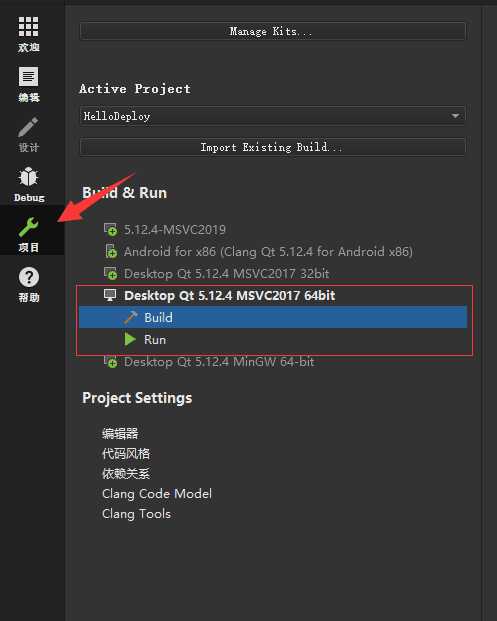This screenshot has height=621, width=497.
Task: Open the Welcome mode grid icon
Action: (x=29, y=27)
